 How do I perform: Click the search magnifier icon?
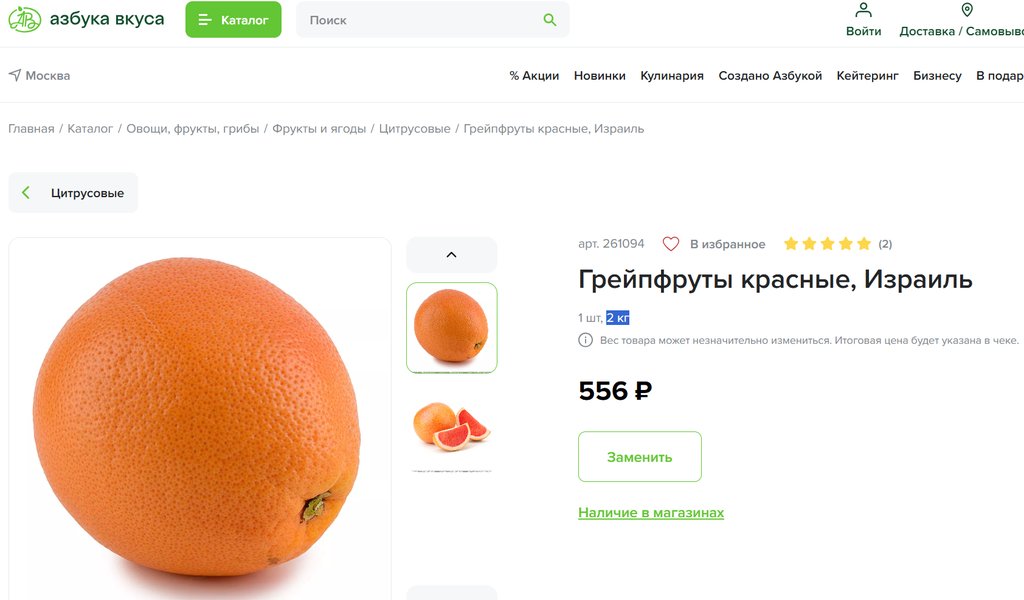click(549, 20)
